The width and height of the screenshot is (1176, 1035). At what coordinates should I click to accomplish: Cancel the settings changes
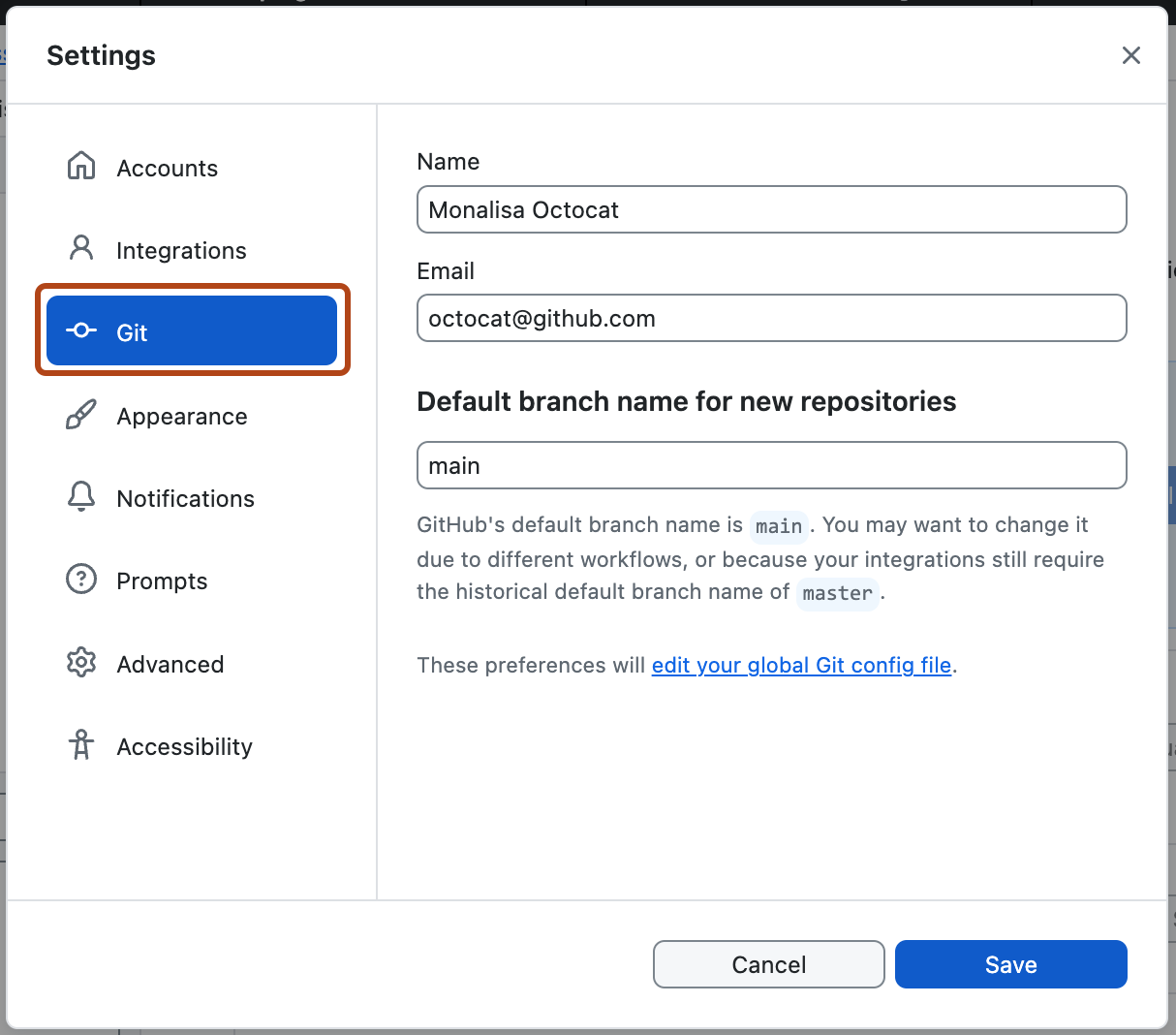tap(768, 964)
